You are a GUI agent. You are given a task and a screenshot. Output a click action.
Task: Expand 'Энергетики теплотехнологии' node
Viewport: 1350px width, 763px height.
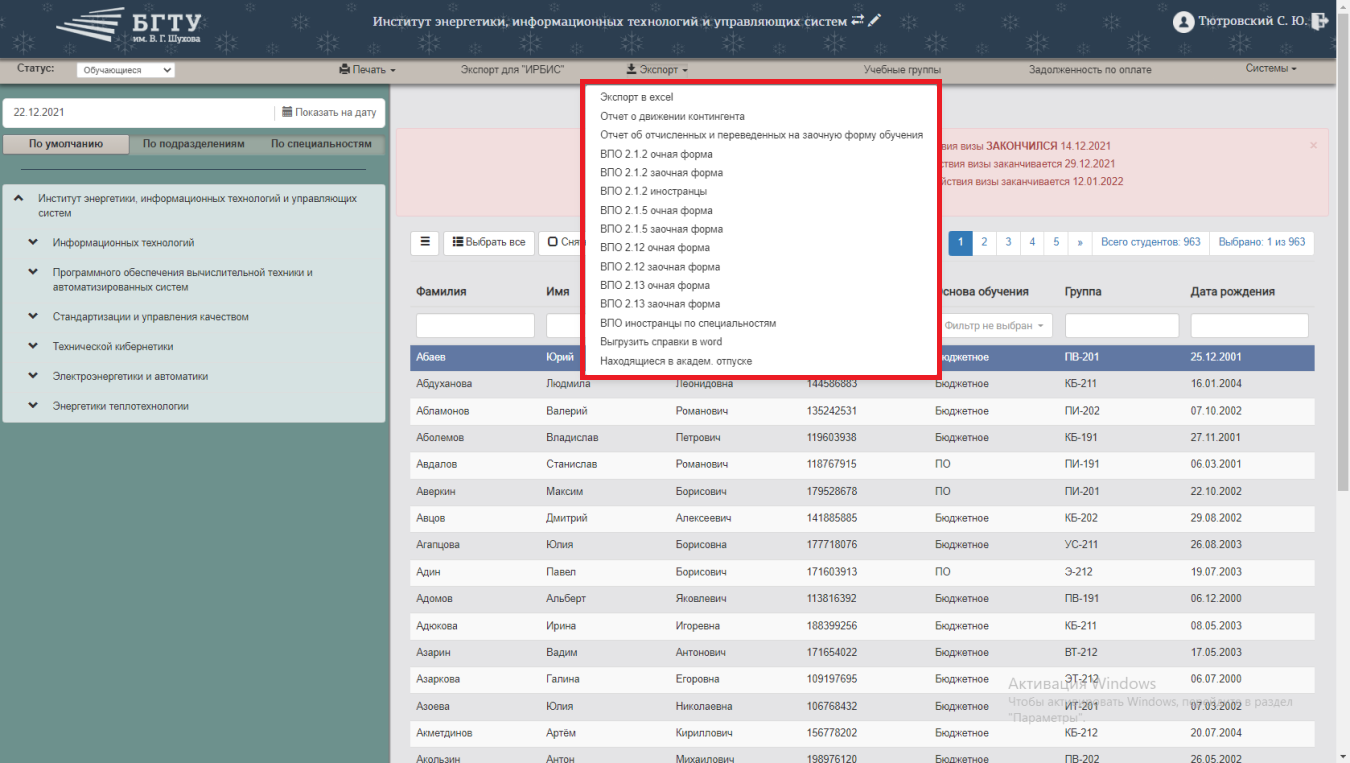[33, 406]
